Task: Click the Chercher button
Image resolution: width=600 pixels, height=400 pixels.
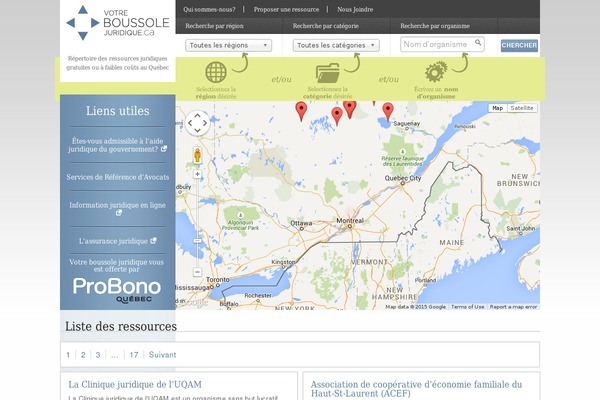Action: (x=519, y=45)
